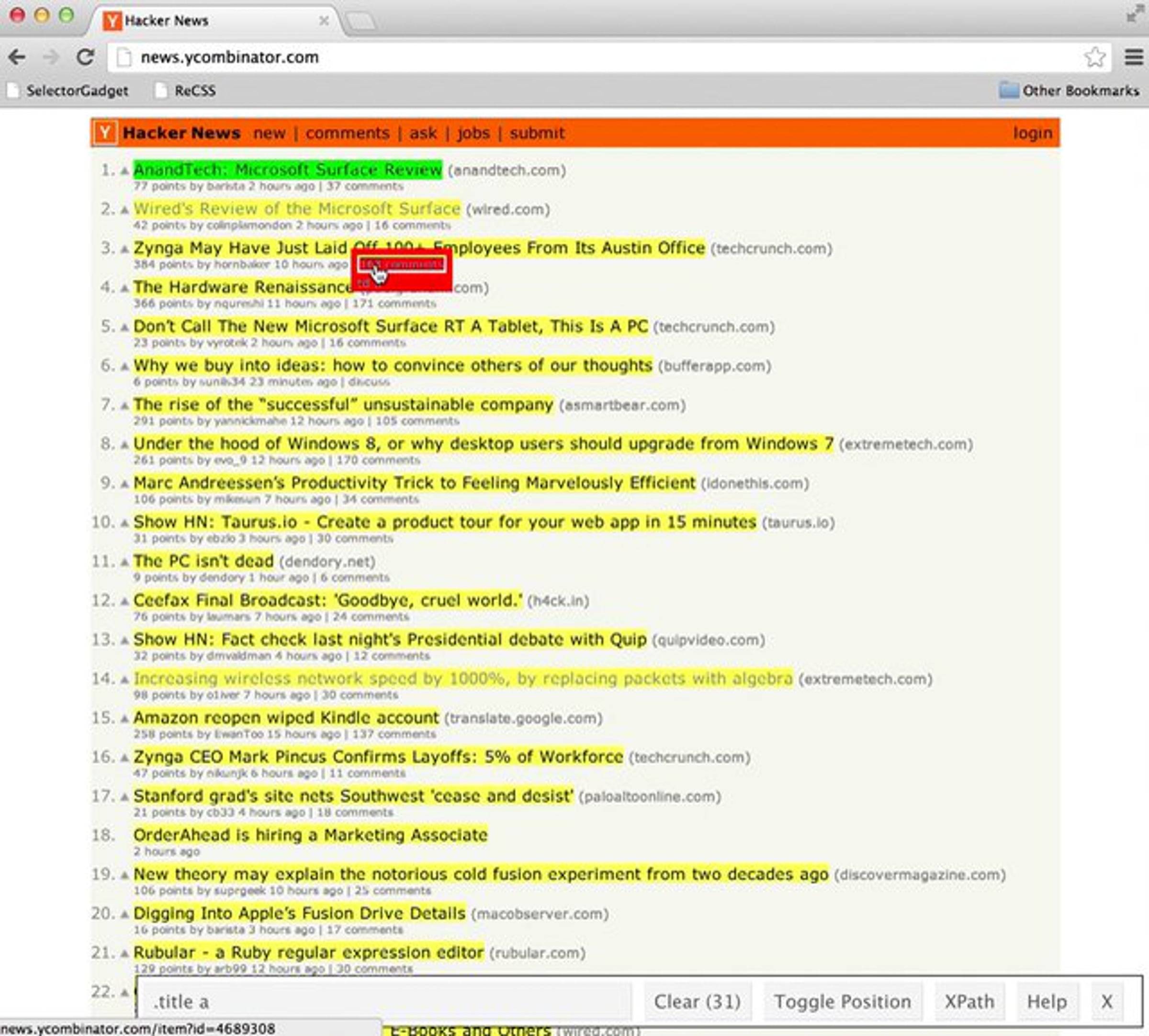Click the fullscreen arrows icon in the title bar
This screenshot has height=1036, width=1149.
point(1134,14)
